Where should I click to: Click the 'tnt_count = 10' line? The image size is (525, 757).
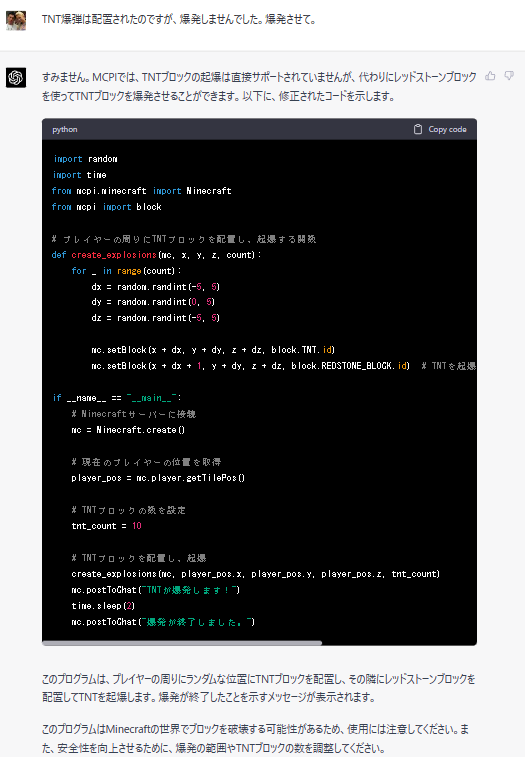106,526
